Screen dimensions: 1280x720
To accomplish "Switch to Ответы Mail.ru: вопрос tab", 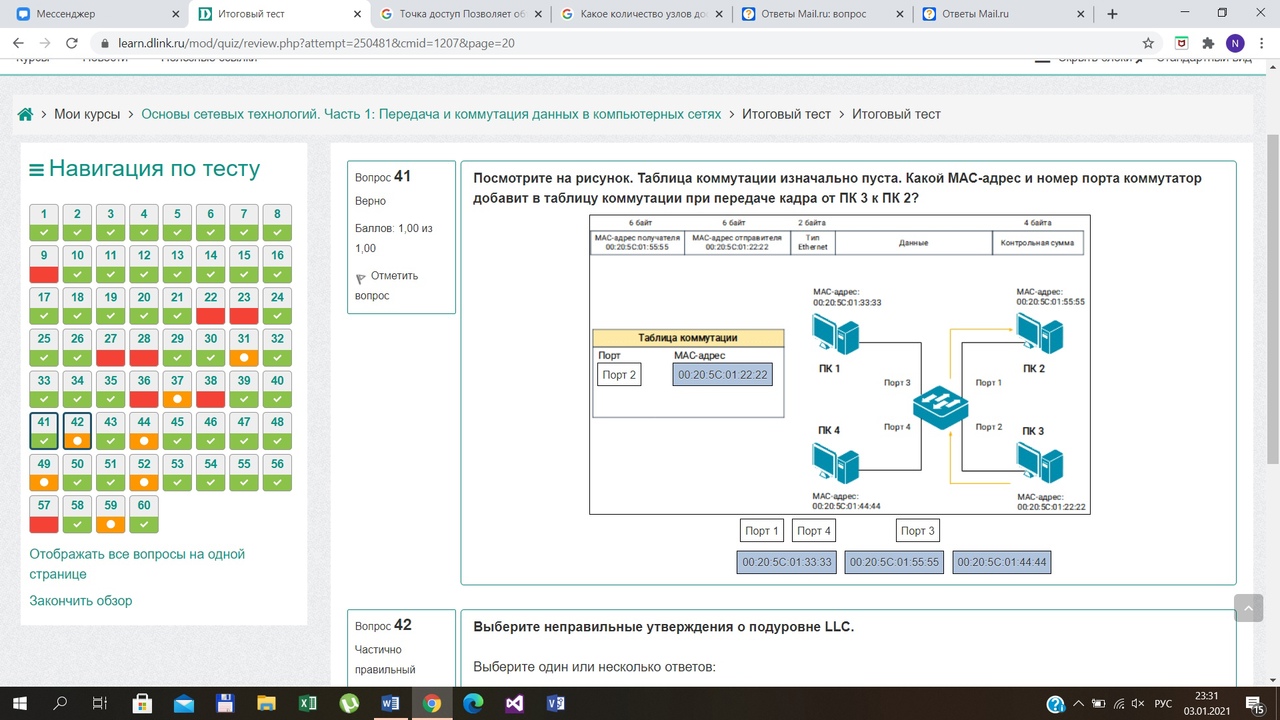I will (x=823, y=14).
